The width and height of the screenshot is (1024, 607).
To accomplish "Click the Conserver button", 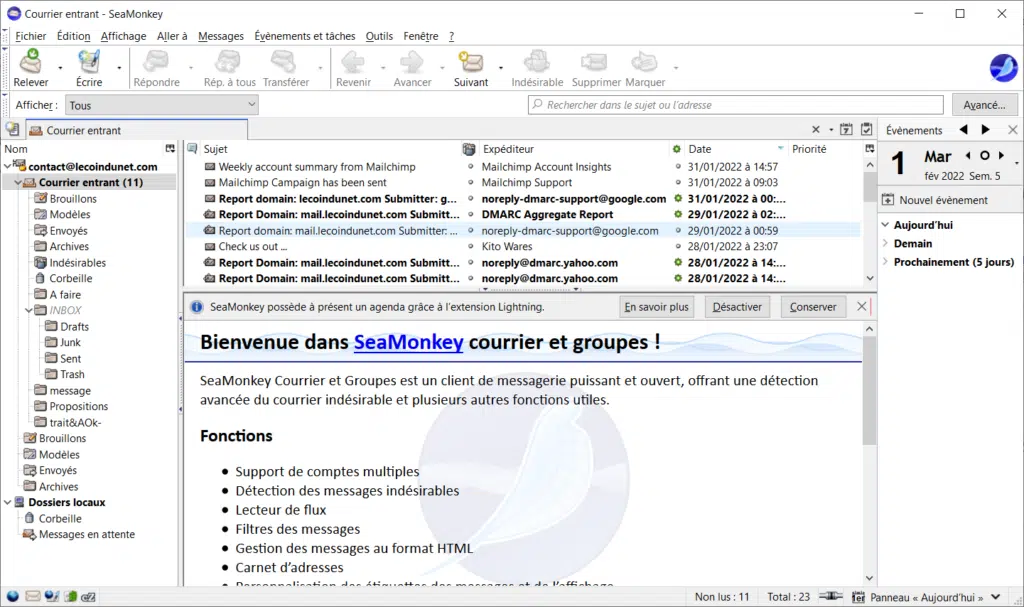I will click(813, 306).
